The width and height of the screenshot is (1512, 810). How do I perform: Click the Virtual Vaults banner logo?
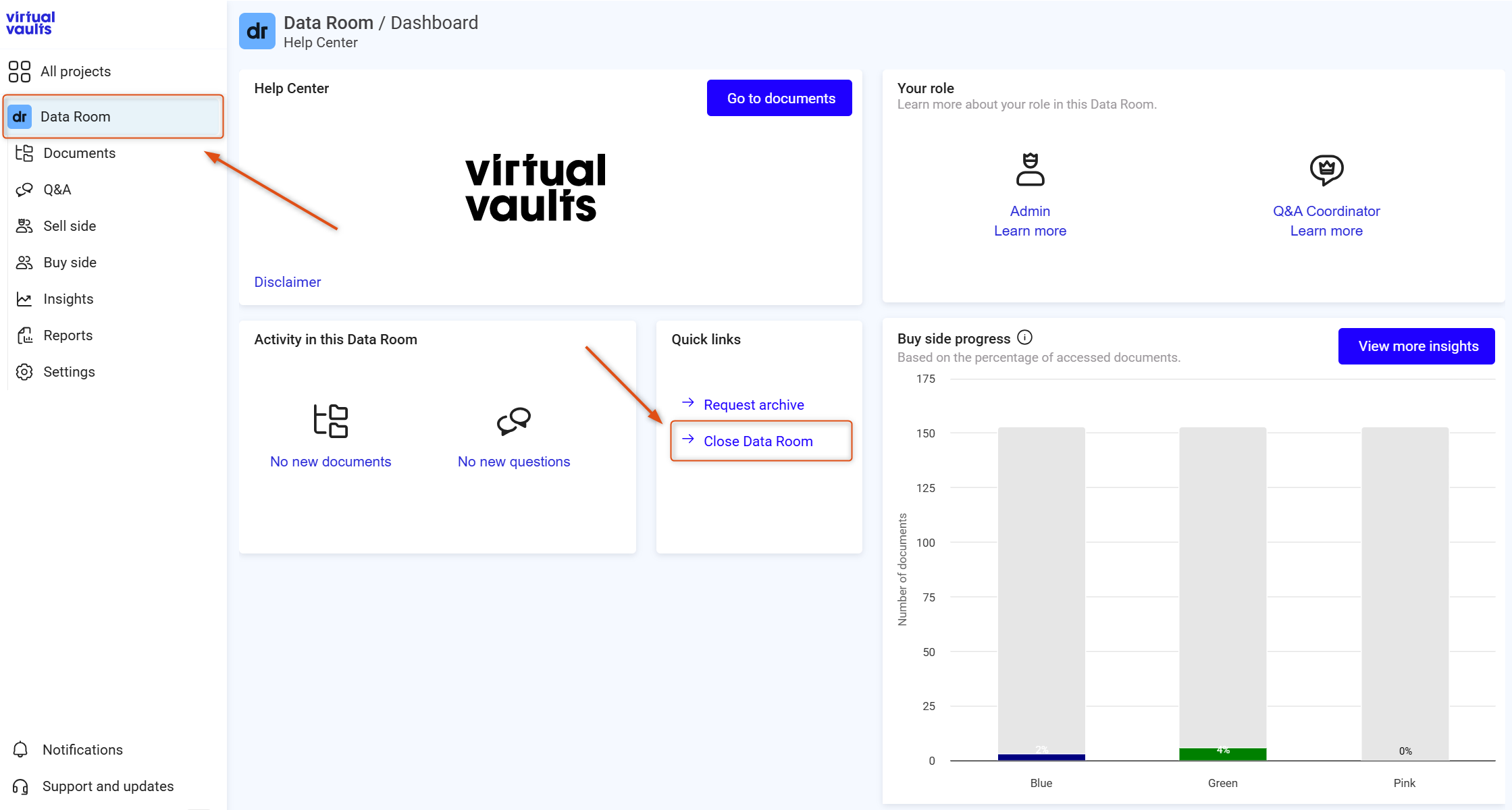pos(535,188)
